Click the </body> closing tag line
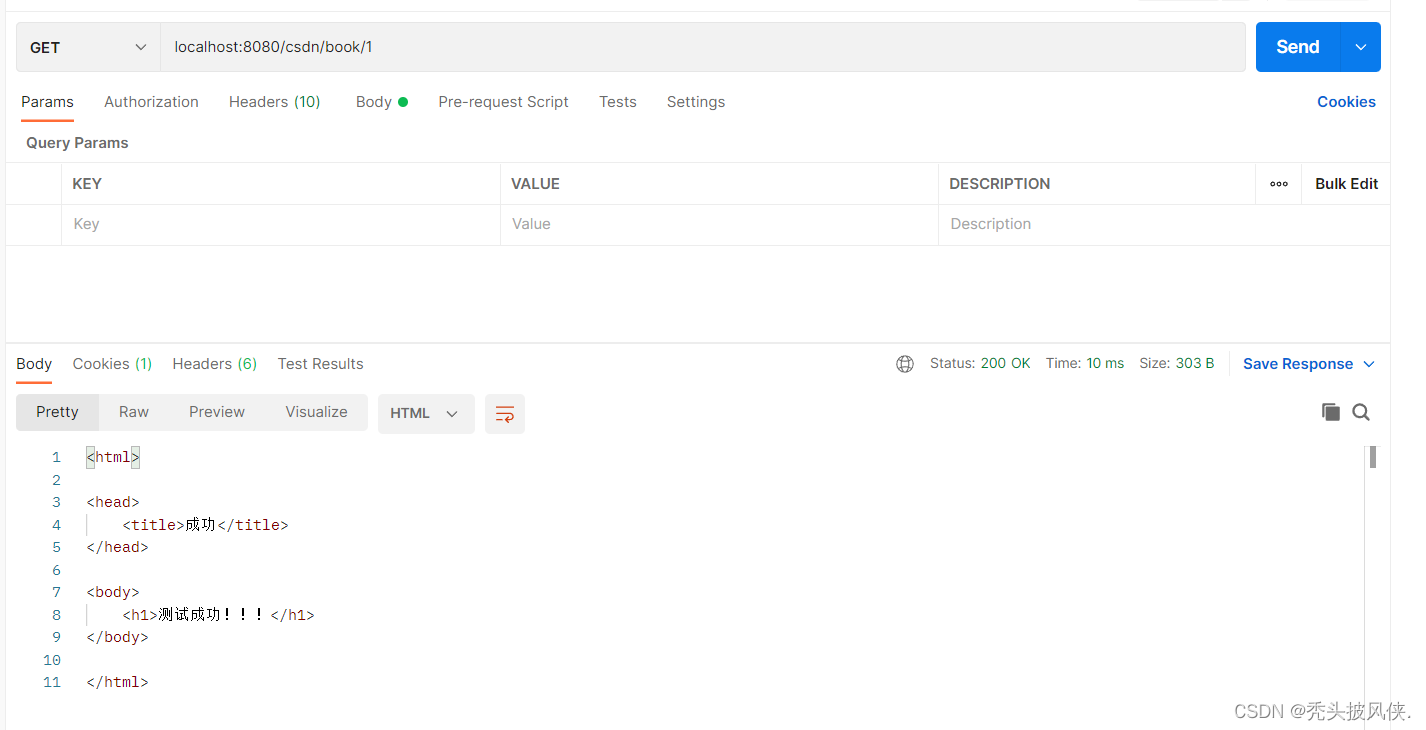This screenshot has height=730, width=1426. (x=117, y=637)
